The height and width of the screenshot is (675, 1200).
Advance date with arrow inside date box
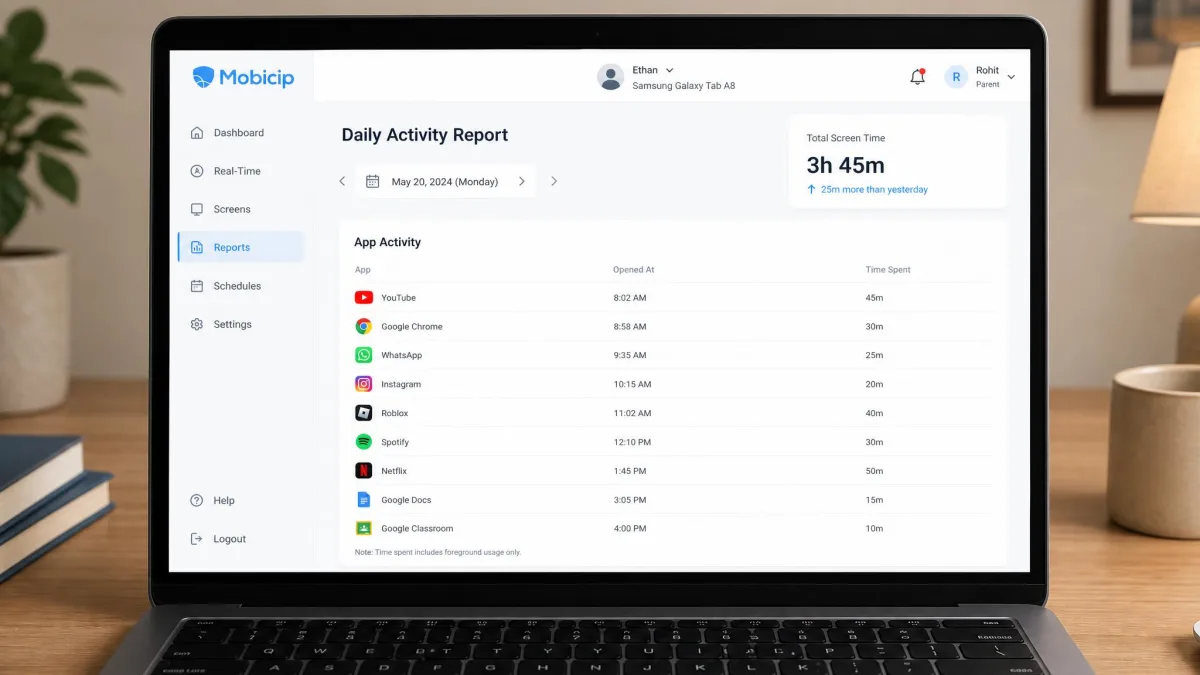pos(521,181)
